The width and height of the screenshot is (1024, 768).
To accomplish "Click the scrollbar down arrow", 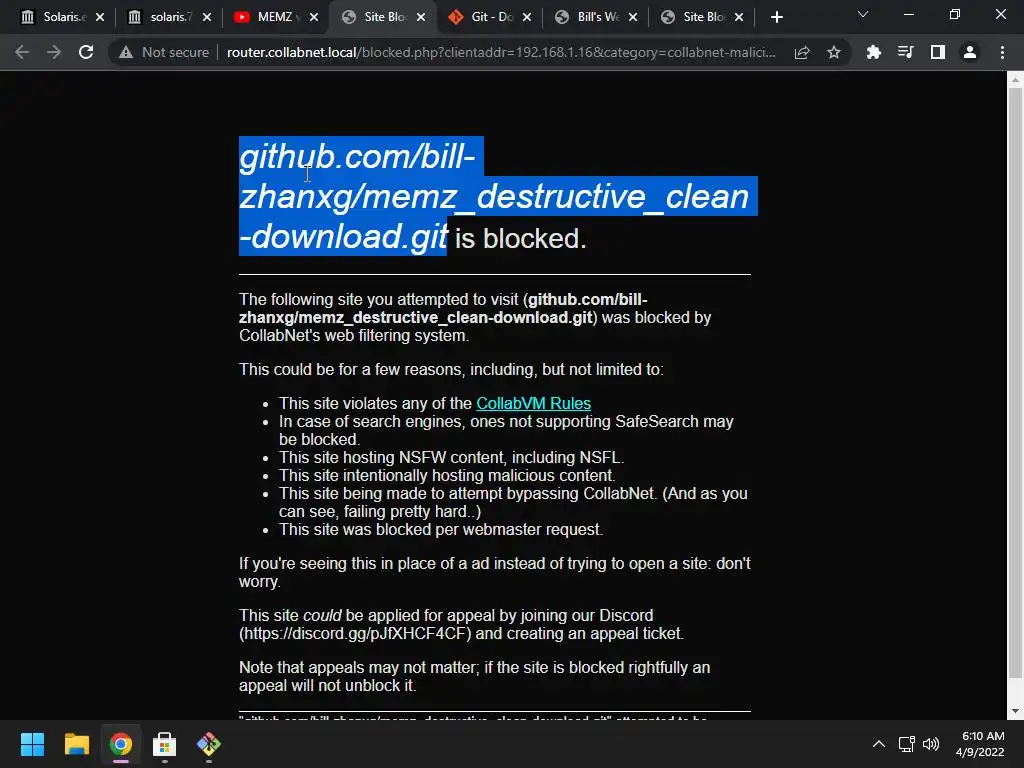I will point(1015,711).
